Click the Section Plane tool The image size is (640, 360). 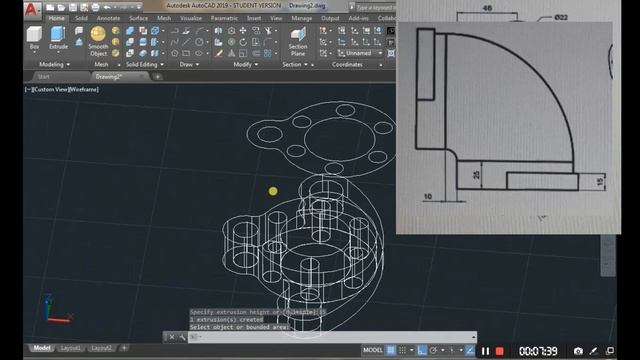(298, 42)
